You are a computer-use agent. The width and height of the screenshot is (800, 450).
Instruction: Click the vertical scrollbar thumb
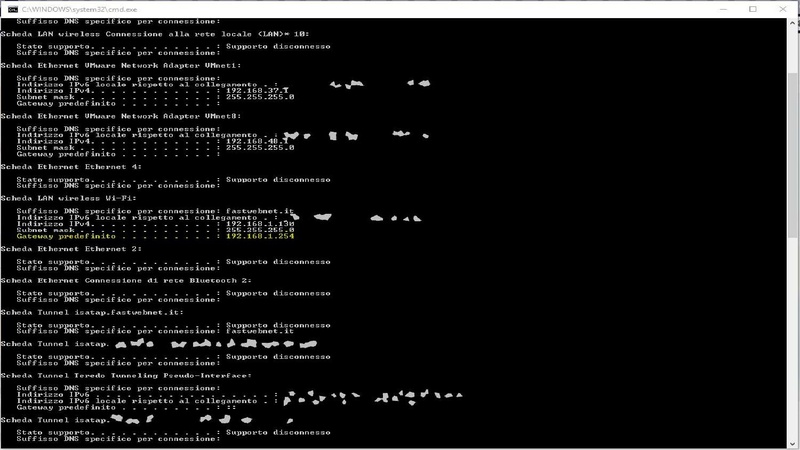[793, 154]
